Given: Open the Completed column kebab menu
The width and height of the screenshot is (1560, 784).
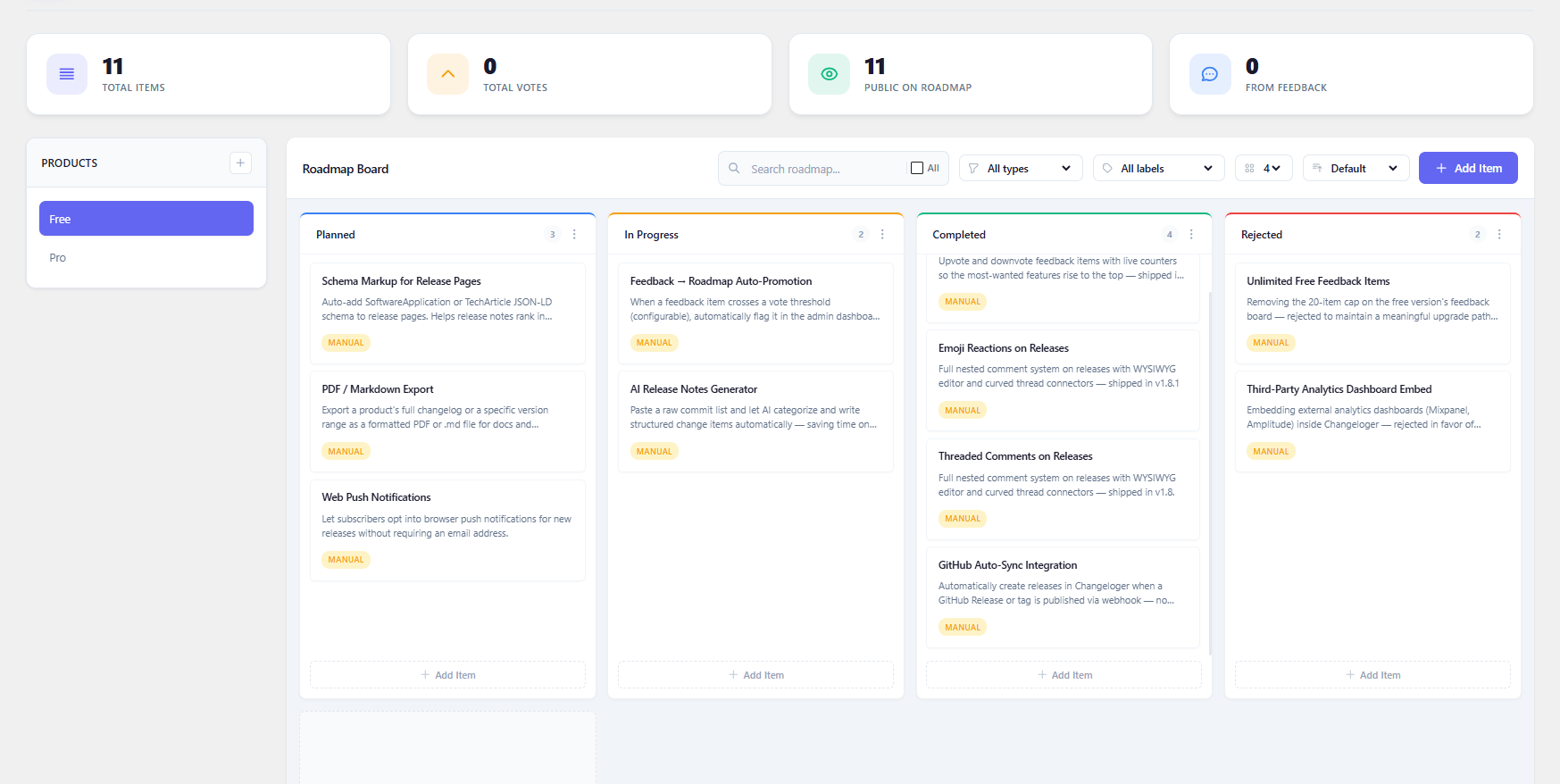Looking at the screenshot, I should coord(1191,235).
